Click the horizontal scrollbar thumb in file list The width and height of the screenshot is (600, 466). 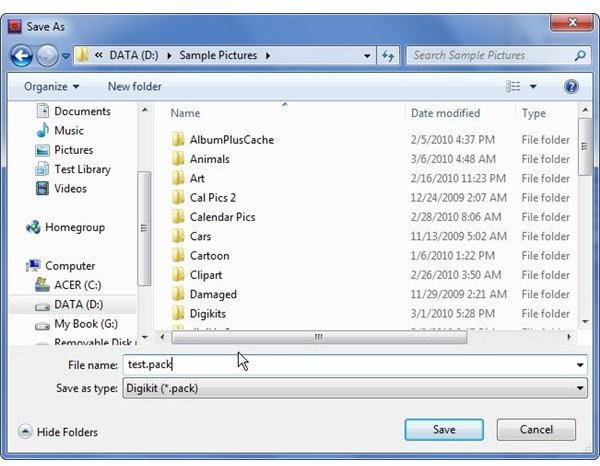coord(319,337)
